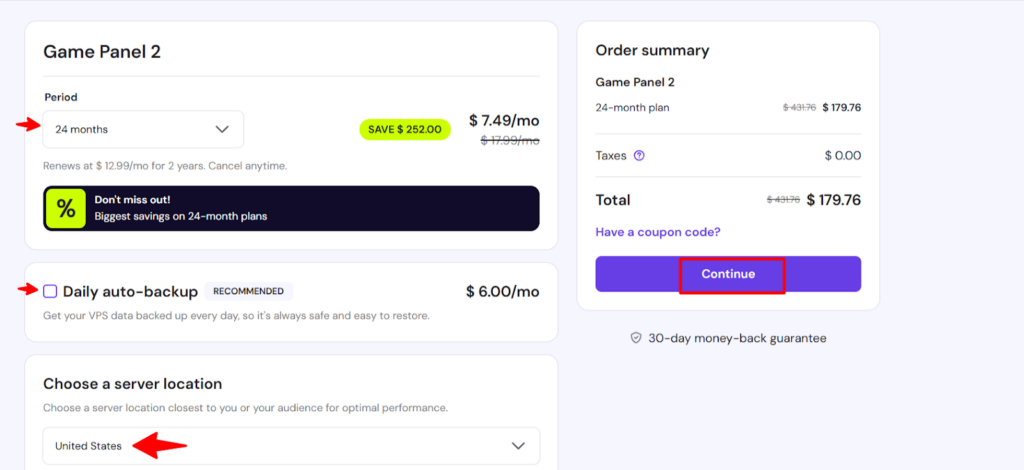The image size is (1024, 470).
Task: Enable the Daily auto-backup checkbox
Action: pyautogui.click(x=50, y=291)
